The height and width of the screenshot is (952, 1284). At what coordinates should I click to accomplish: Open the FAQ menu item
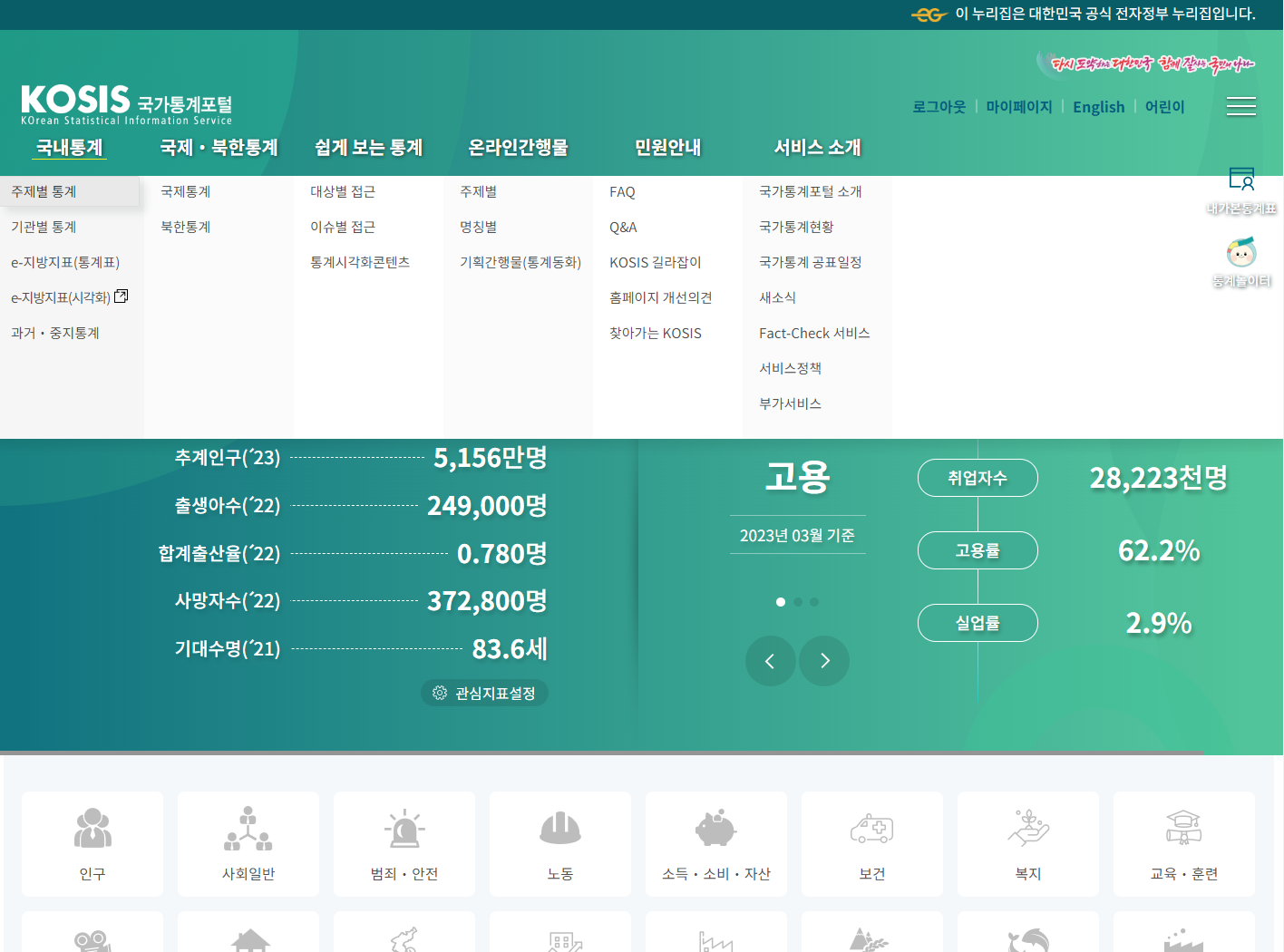(622, 191)
